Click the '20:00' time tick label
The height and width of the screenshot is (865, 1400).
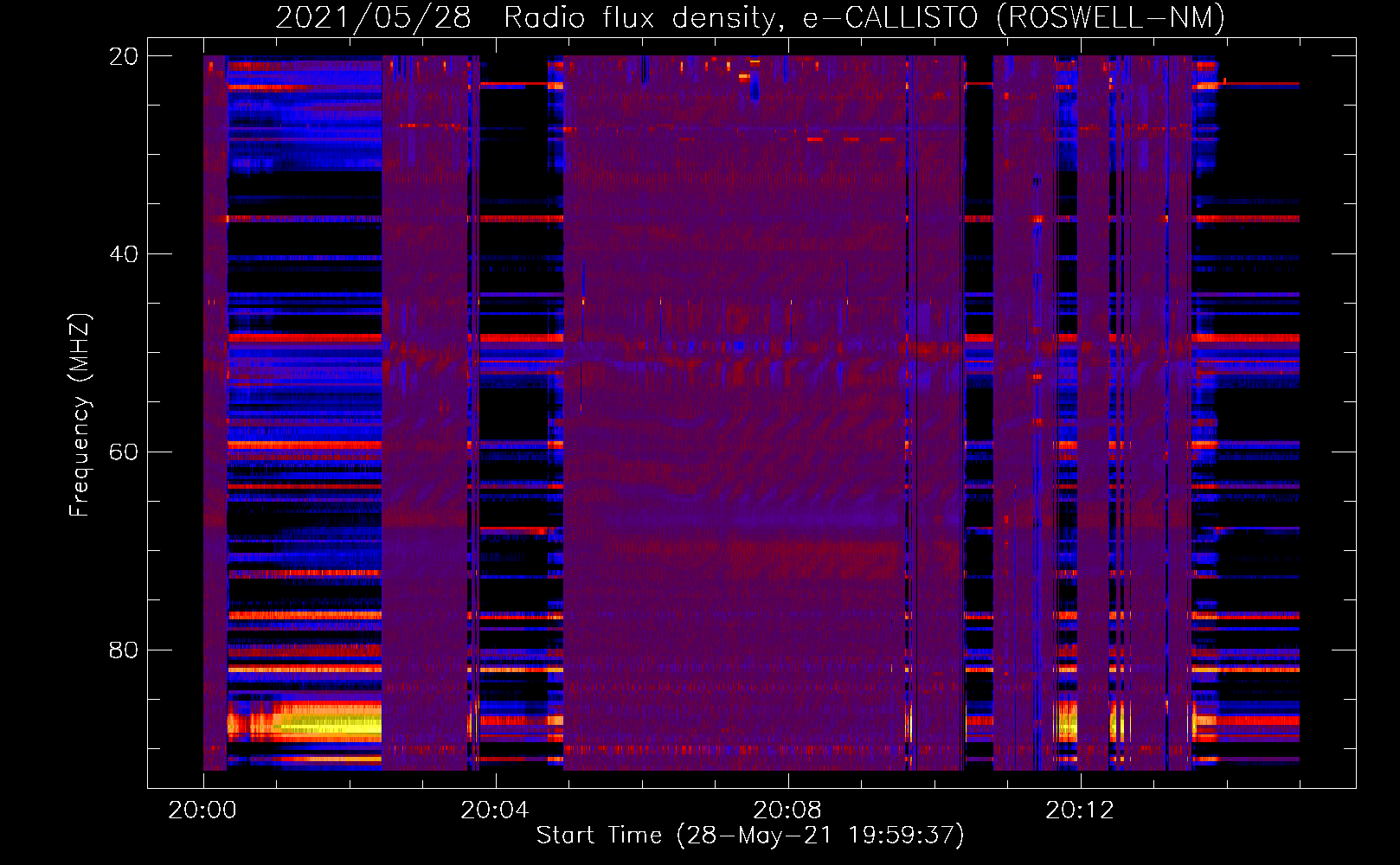coord(202,811)
